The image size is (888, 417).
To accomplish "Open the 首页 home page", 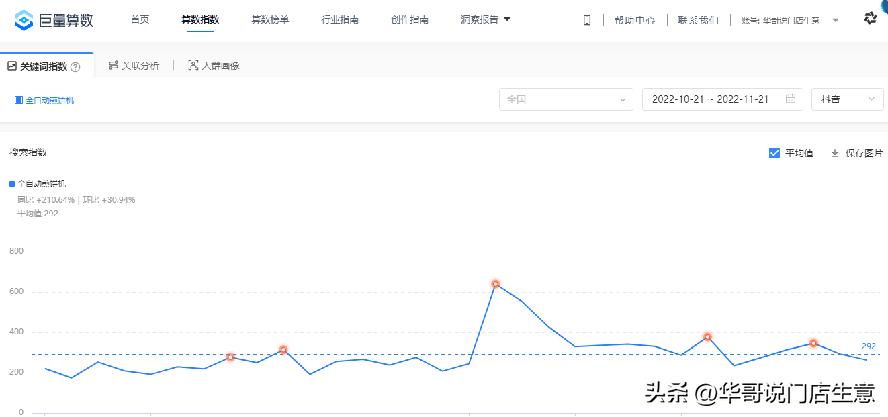I will click(140, 20).
